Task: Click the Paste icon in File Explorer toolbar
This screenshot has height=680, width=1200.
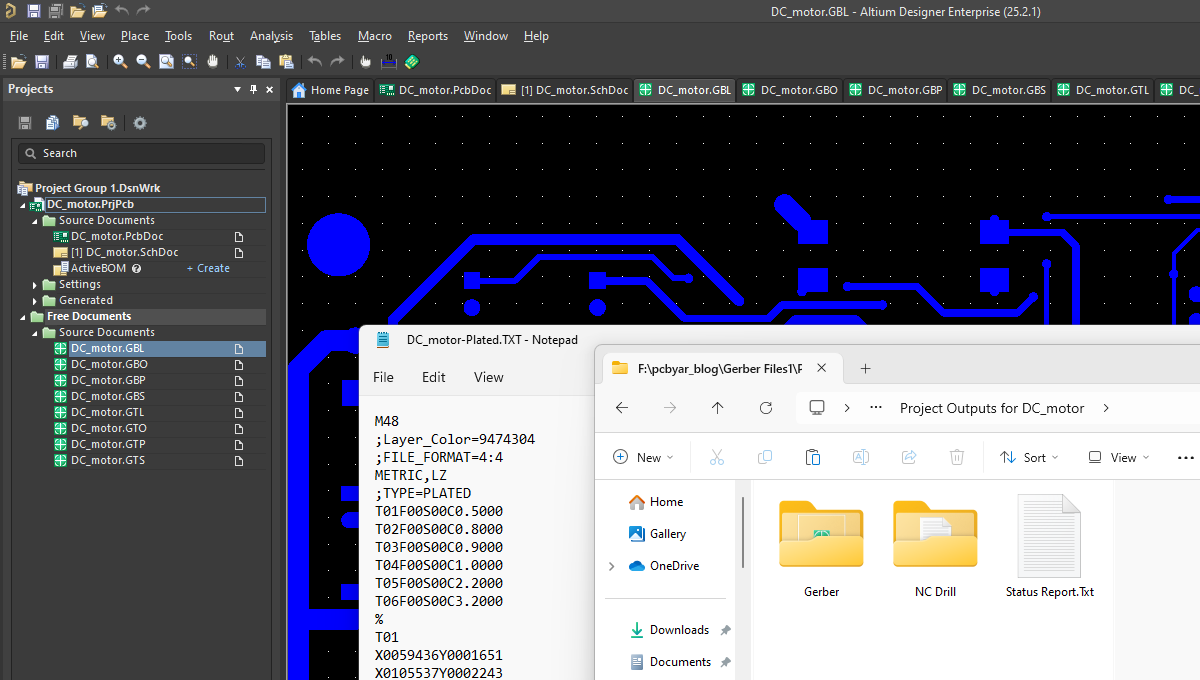Action: tap(813, 457)
